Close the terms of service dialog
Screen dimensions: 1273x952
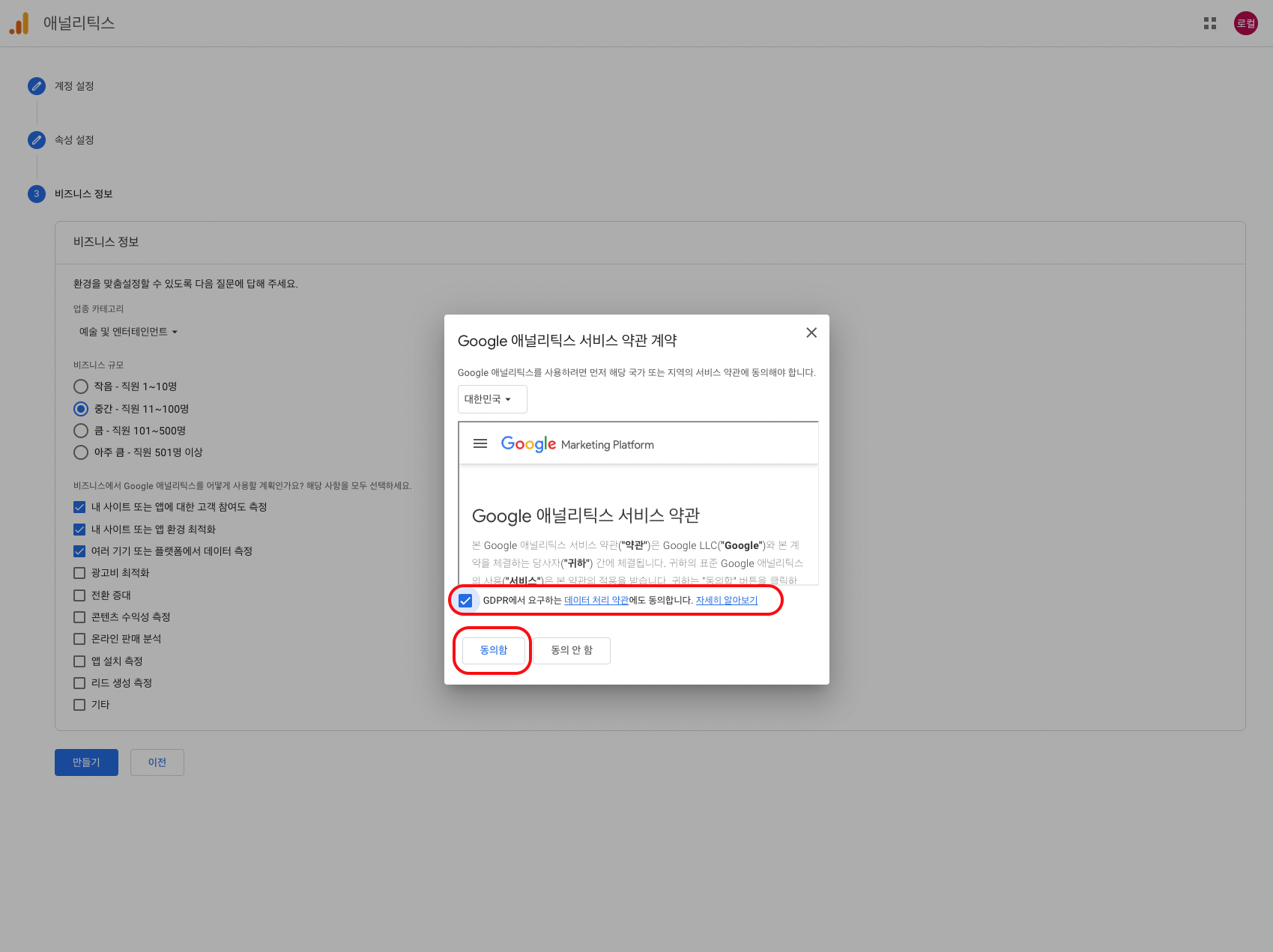811,333
